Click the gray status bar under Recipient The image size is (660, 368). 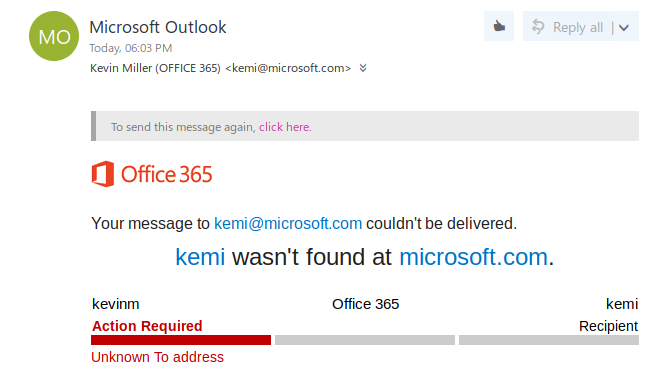coord(549,340)
